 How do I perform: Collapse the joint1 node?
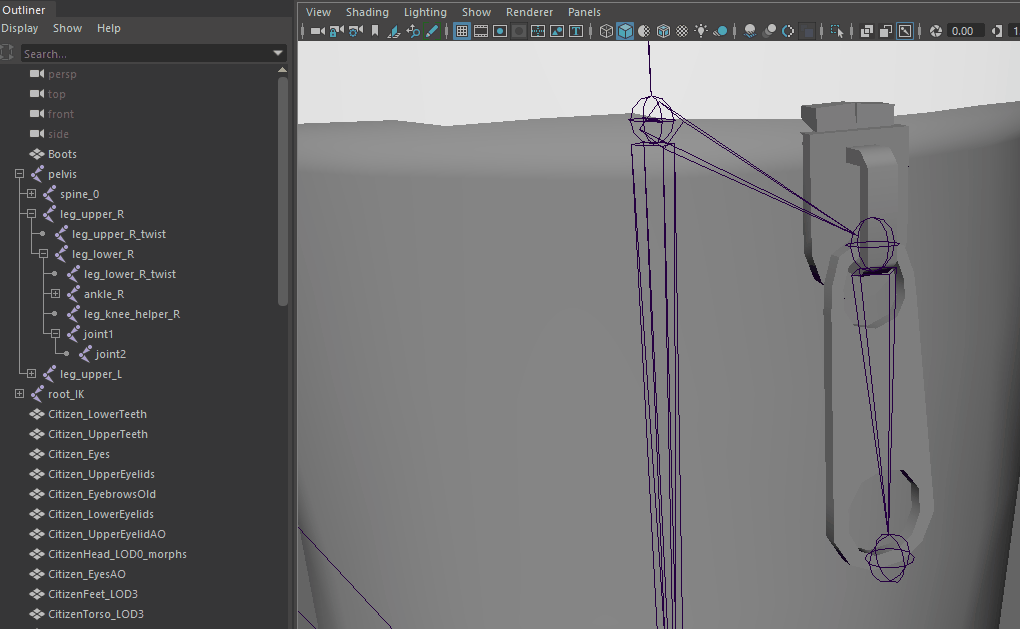click(55, 334)
